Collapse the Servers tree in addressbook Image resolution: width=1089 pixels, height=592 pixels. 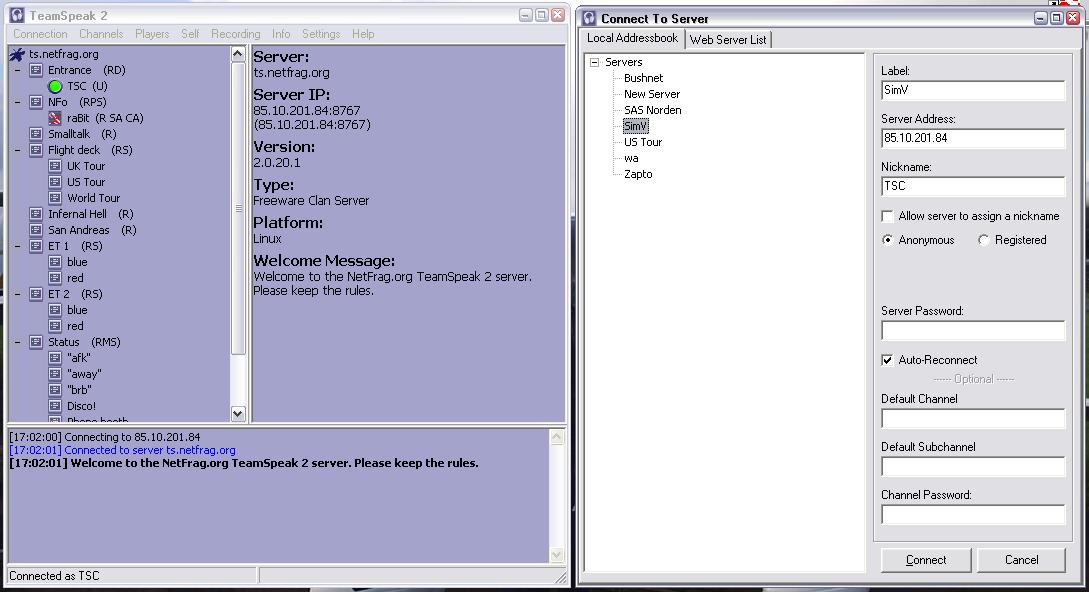pyautogui.click(x=595, y=63)
